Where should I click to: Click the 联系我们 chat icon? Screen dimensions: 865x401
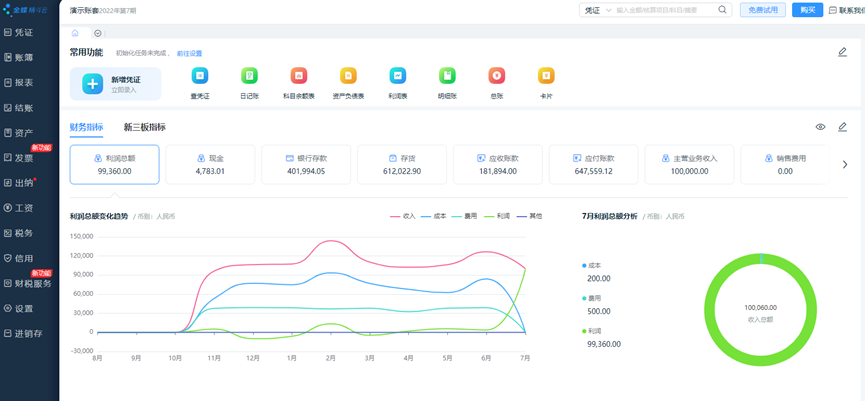point(833,10)
